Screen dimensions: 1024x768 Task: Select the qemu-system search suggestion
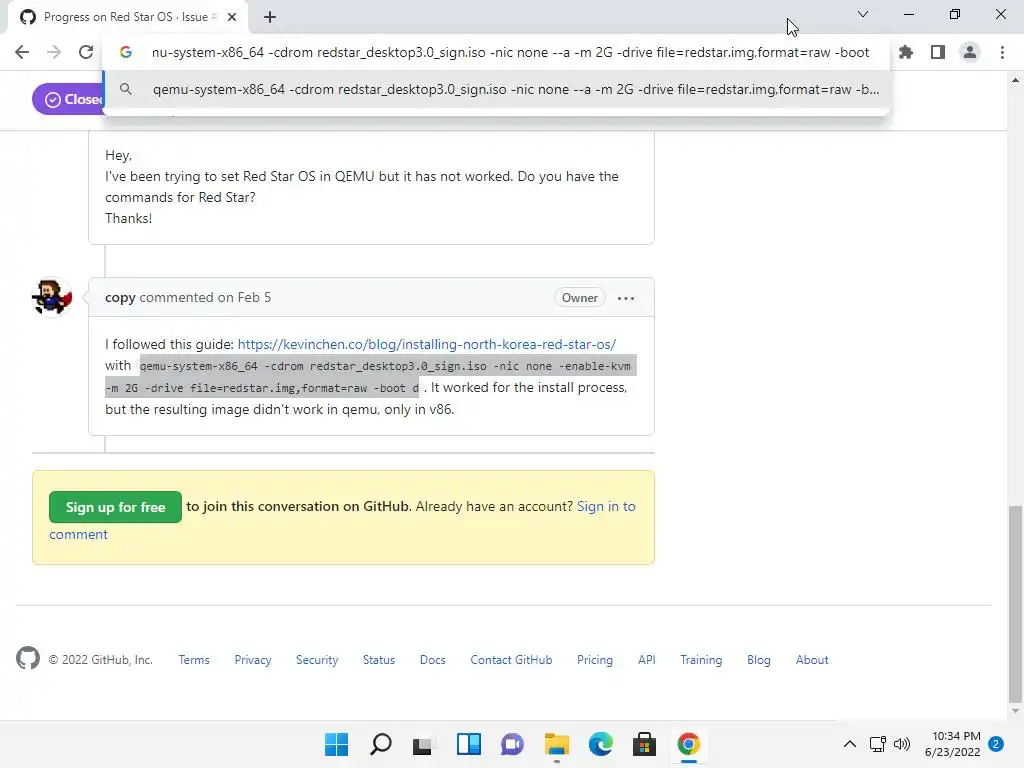pos(496,89)
